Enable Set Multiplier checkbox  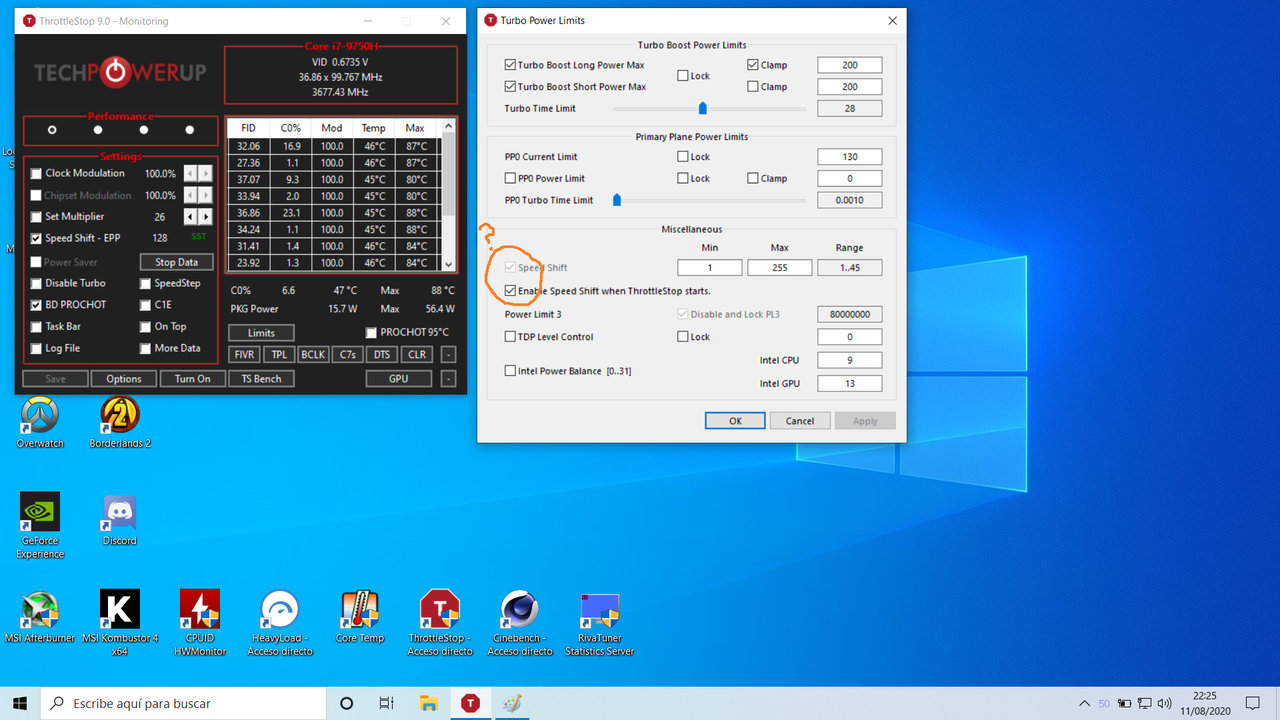pyautogui.click(x=37, y=217)
